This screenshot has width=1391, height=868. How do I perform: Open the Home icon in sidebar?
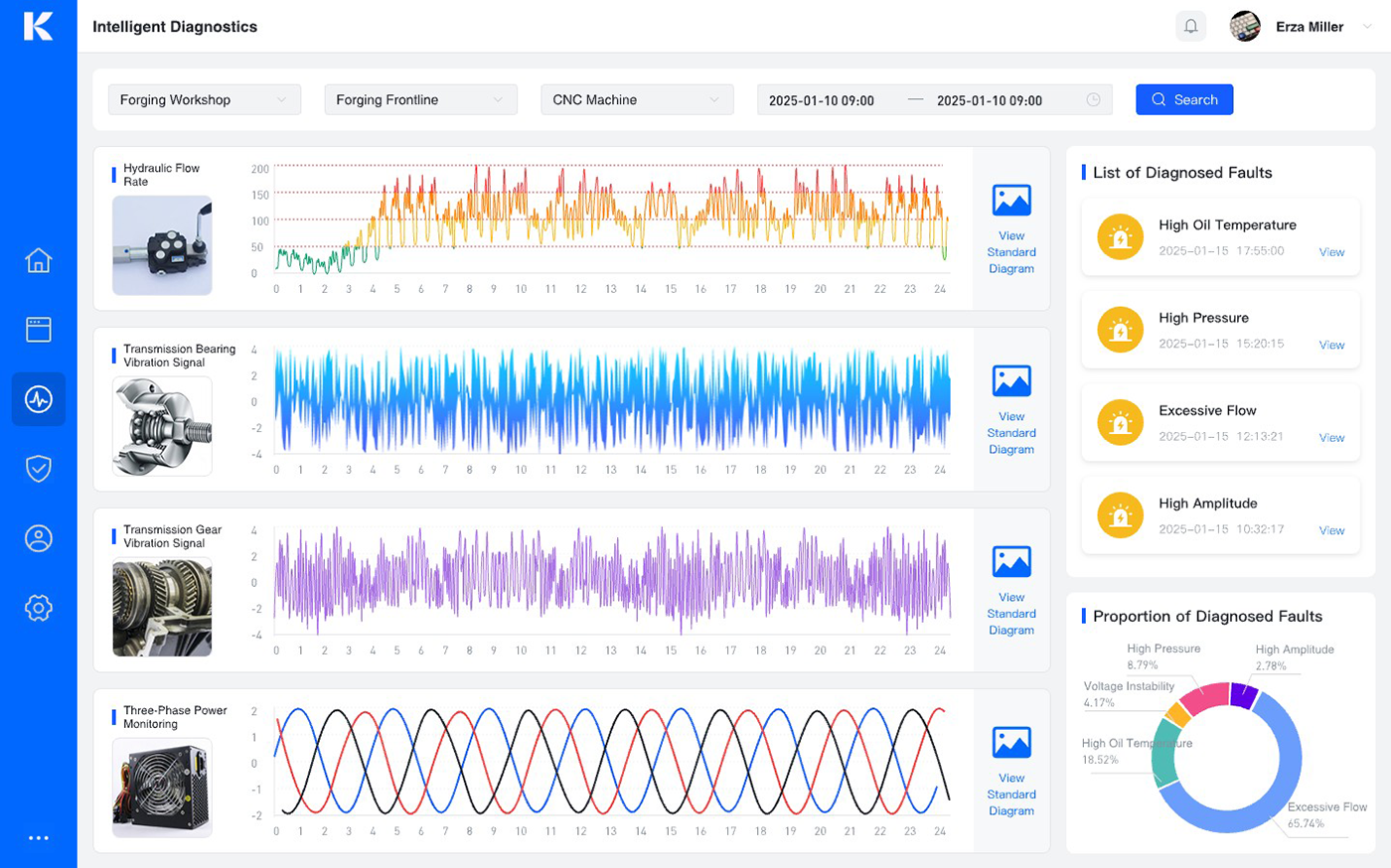click(38, 260)
